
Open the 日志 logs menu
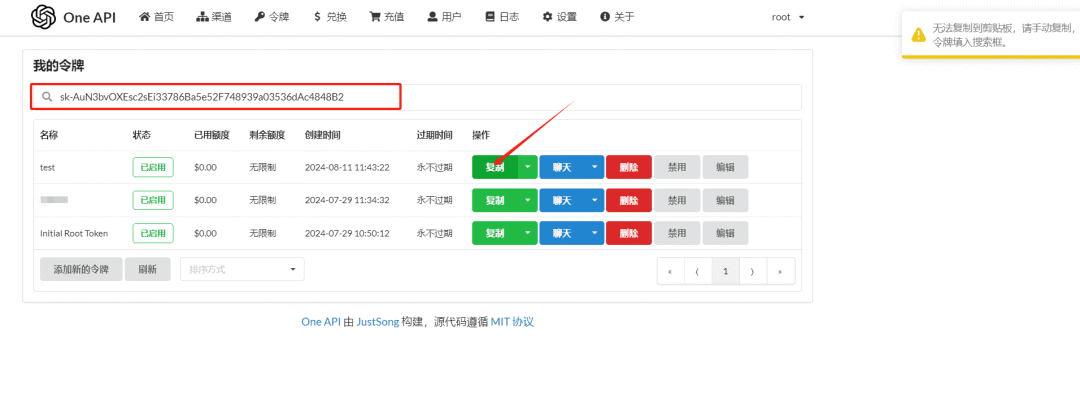tap(501, 17)
